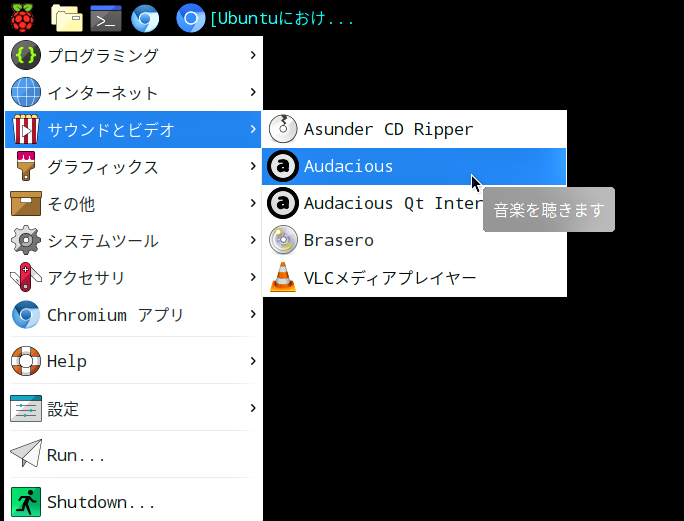Click the Run paper plane icon

coord(26,454)
